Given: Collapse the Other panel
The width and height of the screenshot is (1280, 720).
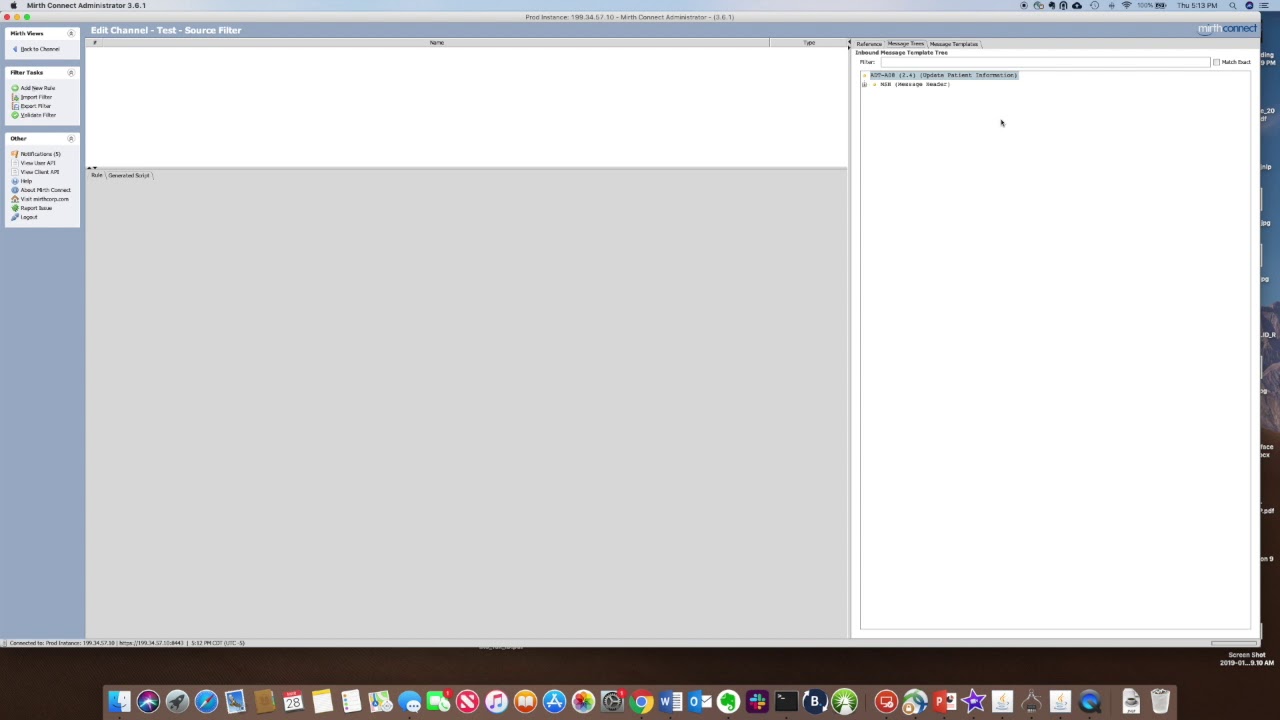Looking at the screenshot, I should [x=70, y=139].
